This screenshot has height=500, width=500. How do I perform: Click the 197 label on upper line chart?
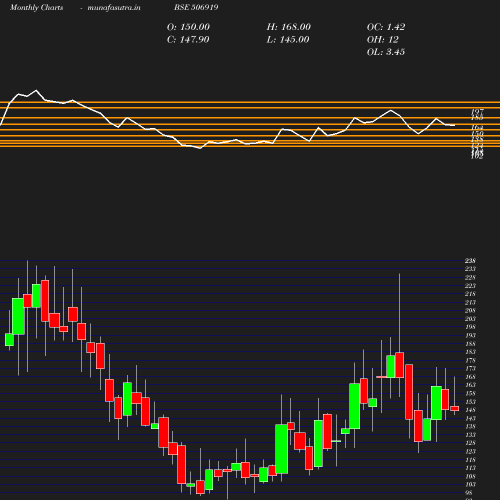coord(477,111)
